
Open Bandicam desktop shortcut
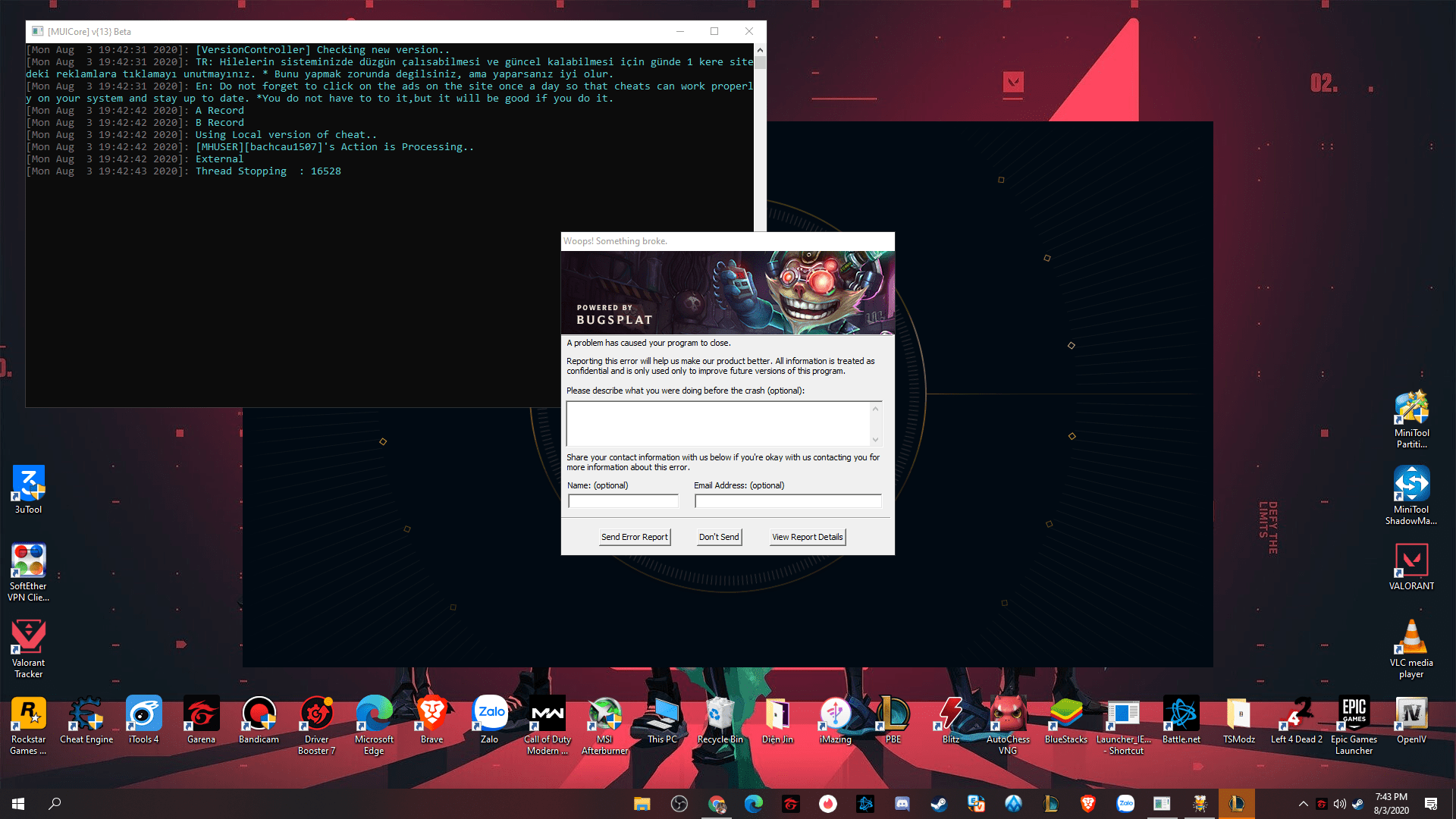click(259, 720)
